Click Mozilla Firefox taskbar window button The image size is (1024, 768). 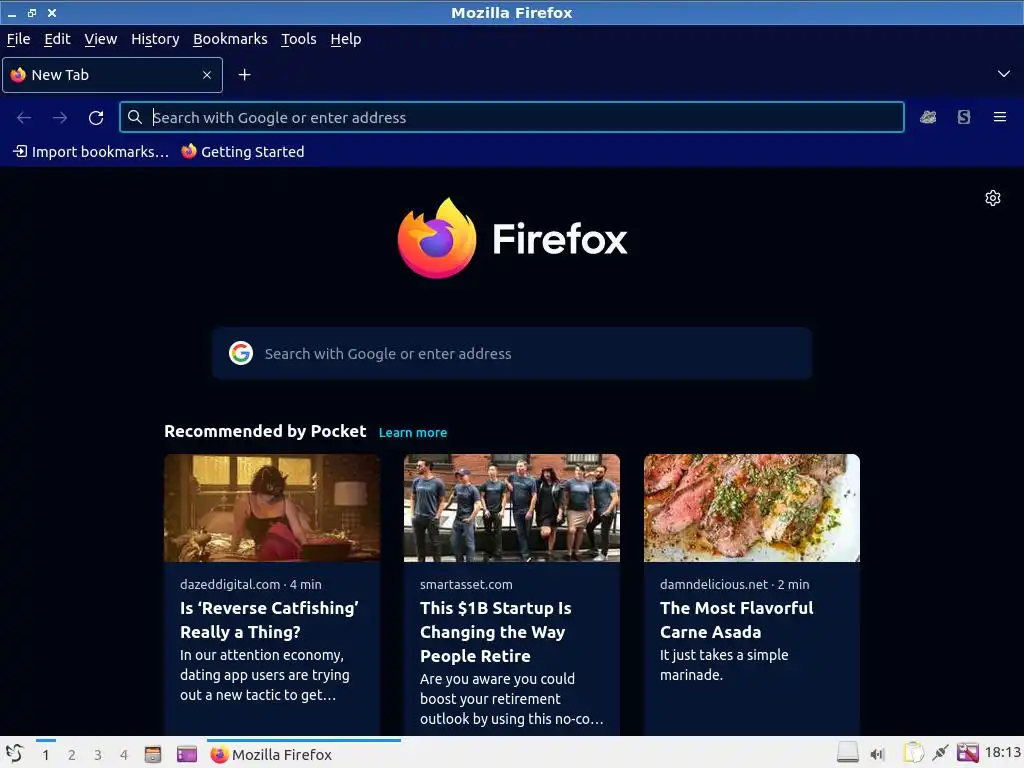[304, 754]
